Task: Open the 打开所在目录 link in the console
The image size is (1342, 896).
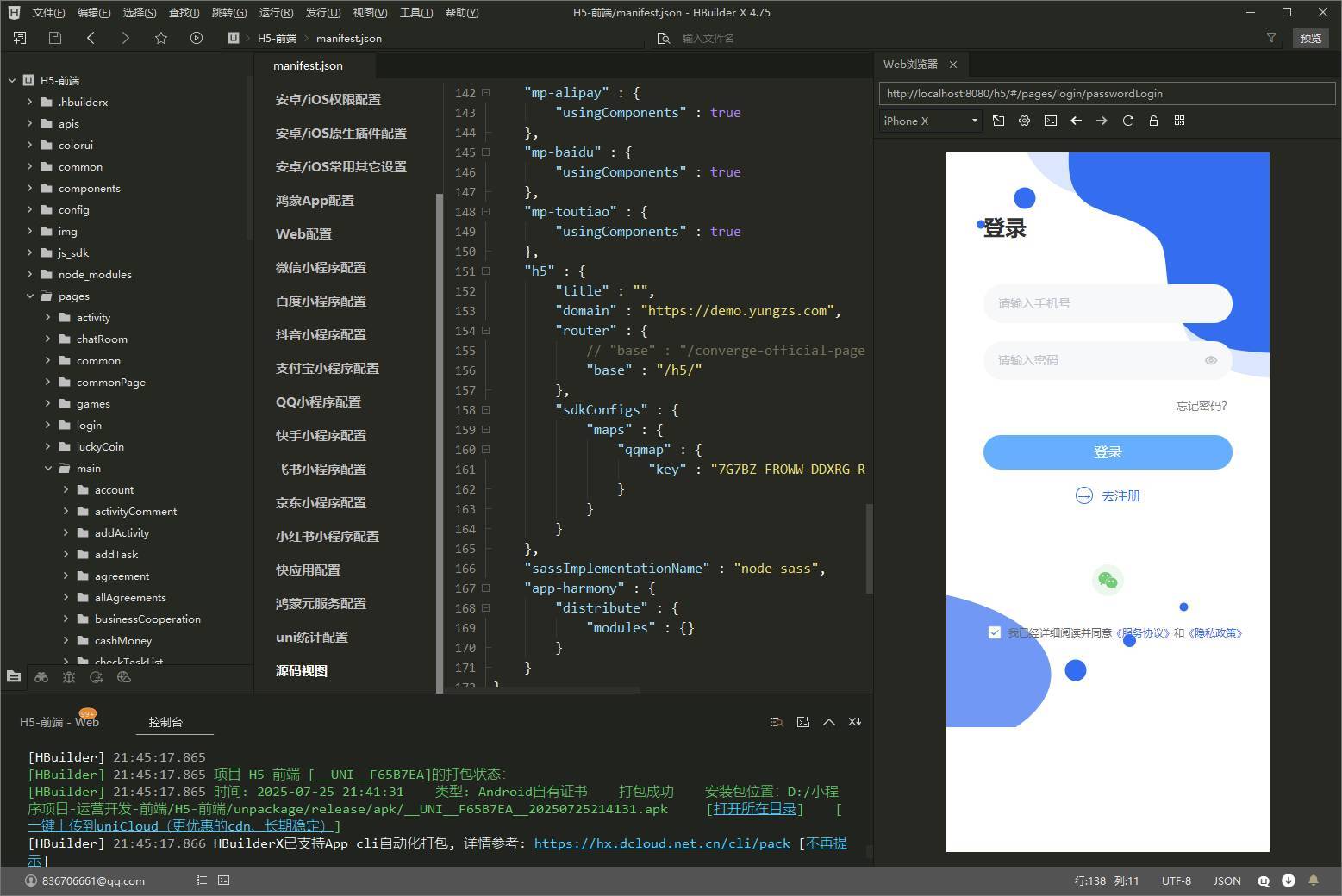Action: 755,809
